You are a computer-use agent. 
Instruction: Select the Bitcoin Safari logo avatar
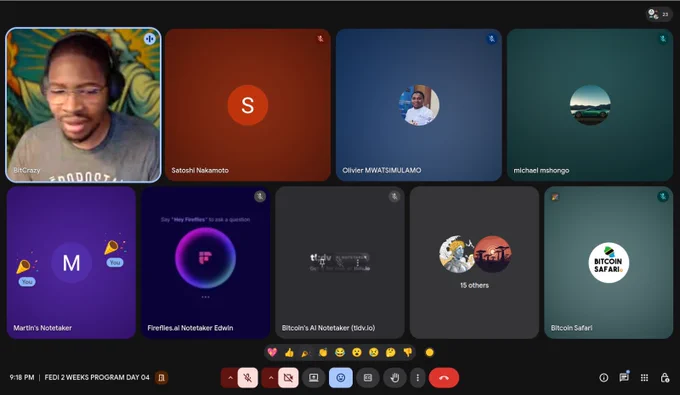608,263
